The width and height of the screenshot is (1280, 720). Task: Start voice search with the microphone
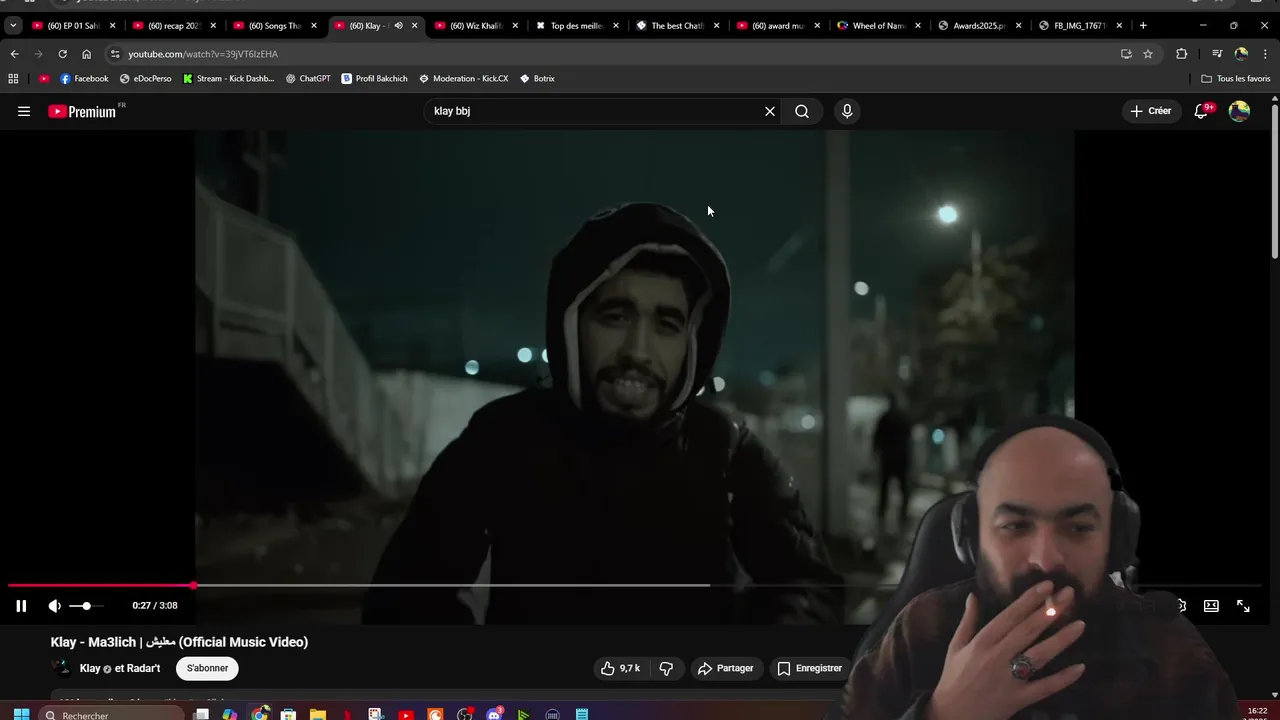(847, 111)
